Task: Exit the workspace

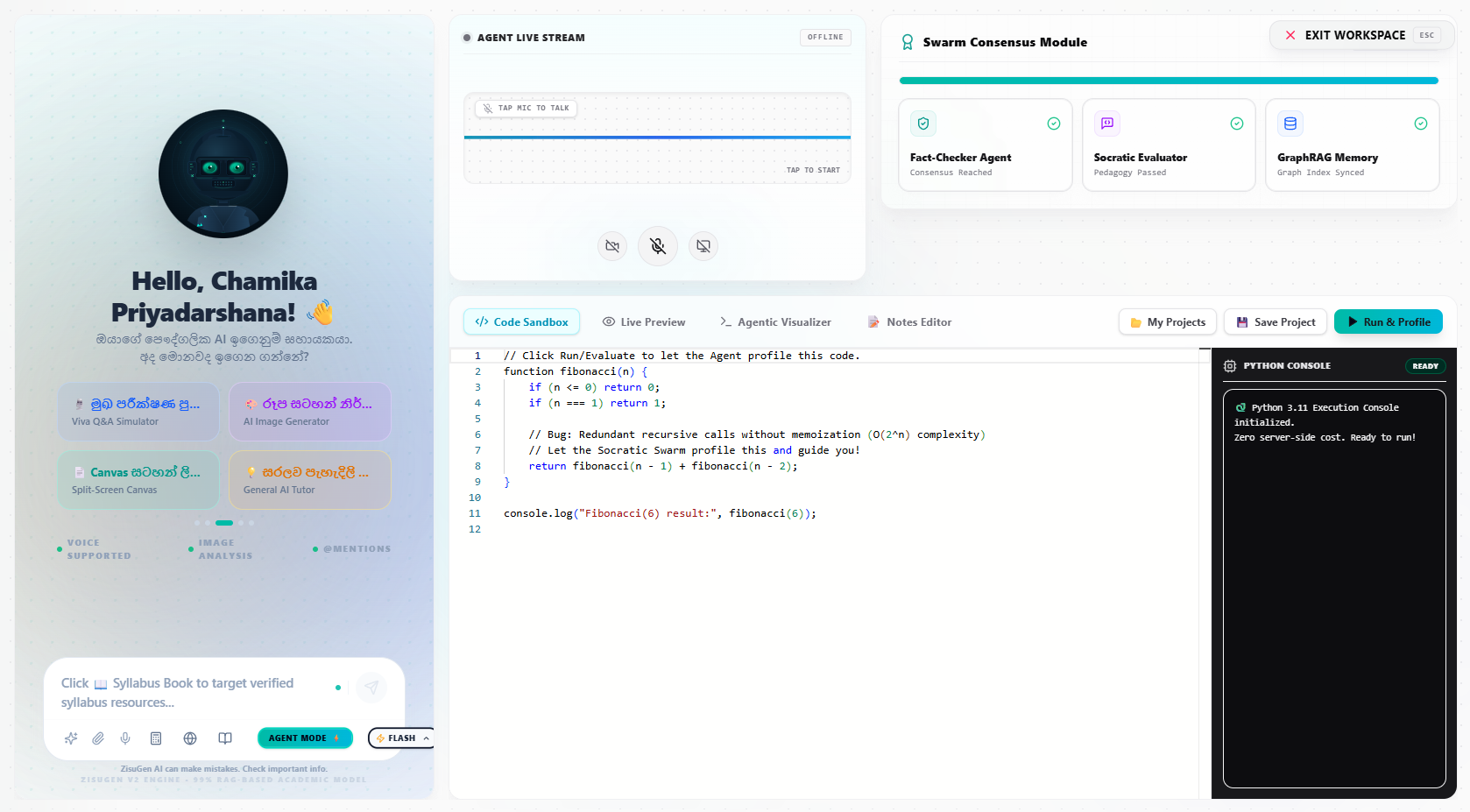Action: [x=1362, y=35]
